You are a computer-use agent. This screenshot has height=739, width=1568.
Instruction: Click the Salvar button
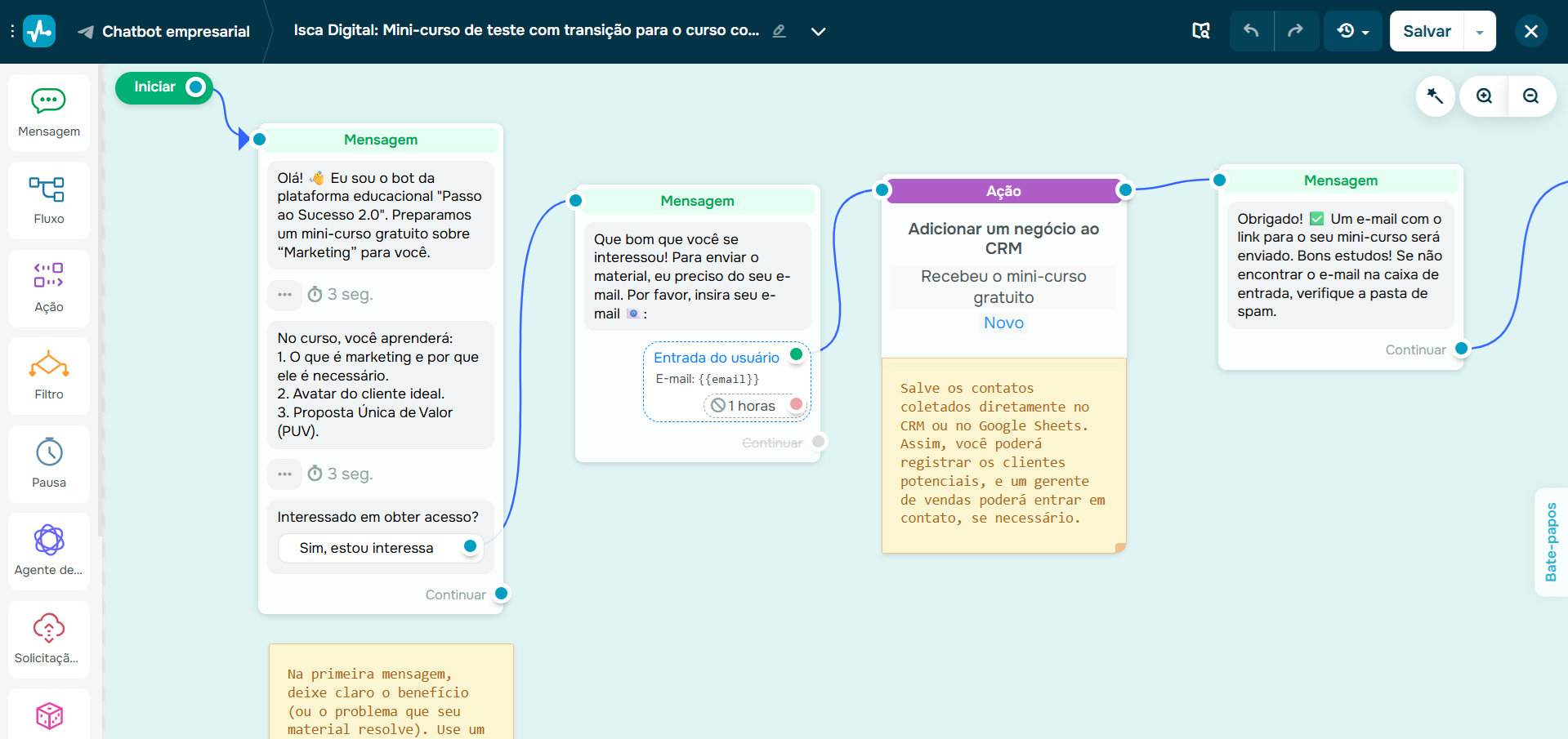(x=1426, y=31)
